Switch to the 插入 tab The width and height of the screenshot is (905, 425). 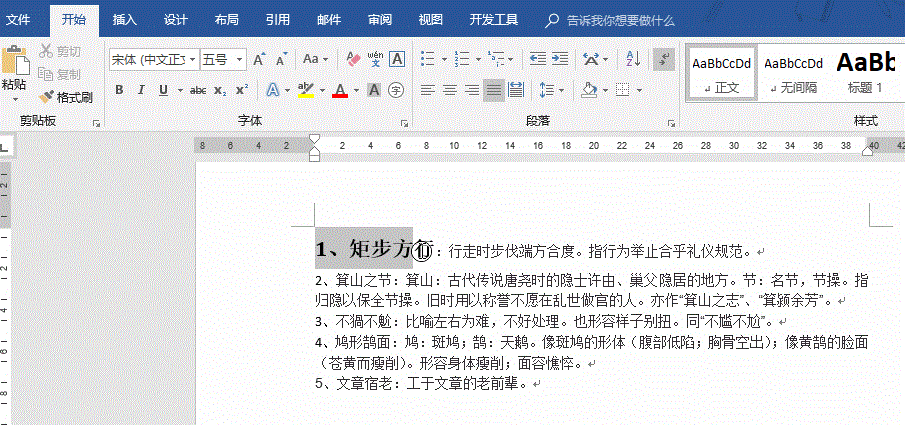tap(125, 20)
